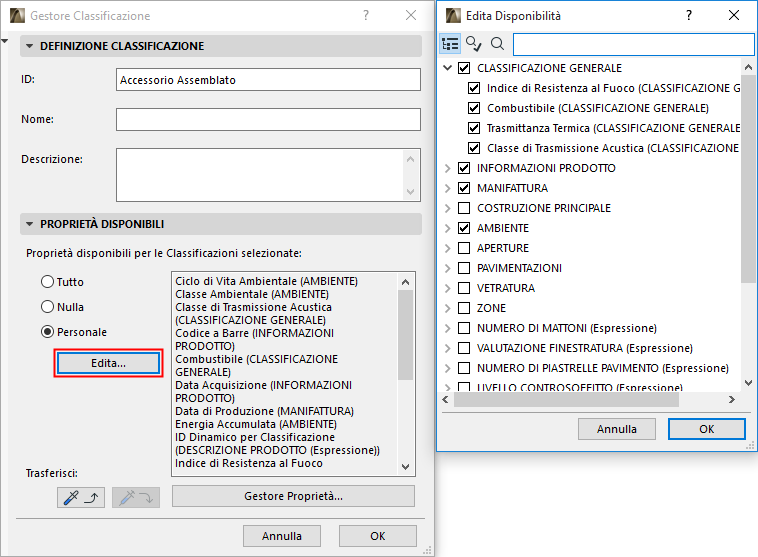Click the search field in Edita Disponibilità

click(633, 44)
